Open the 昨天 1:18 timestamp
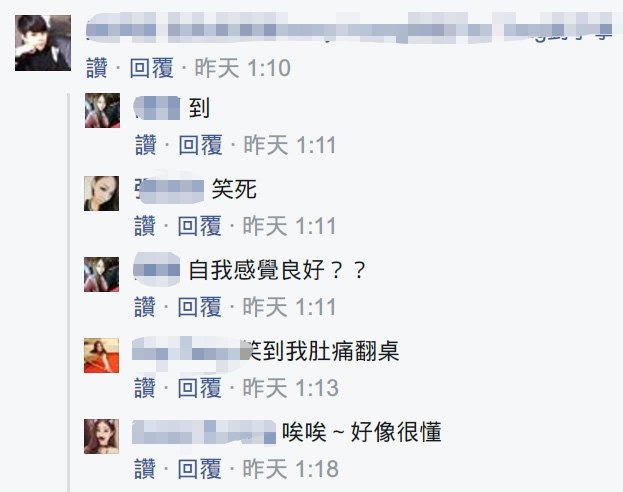The height and width of the screenshot is (492, 623). (x=290, y=469)
